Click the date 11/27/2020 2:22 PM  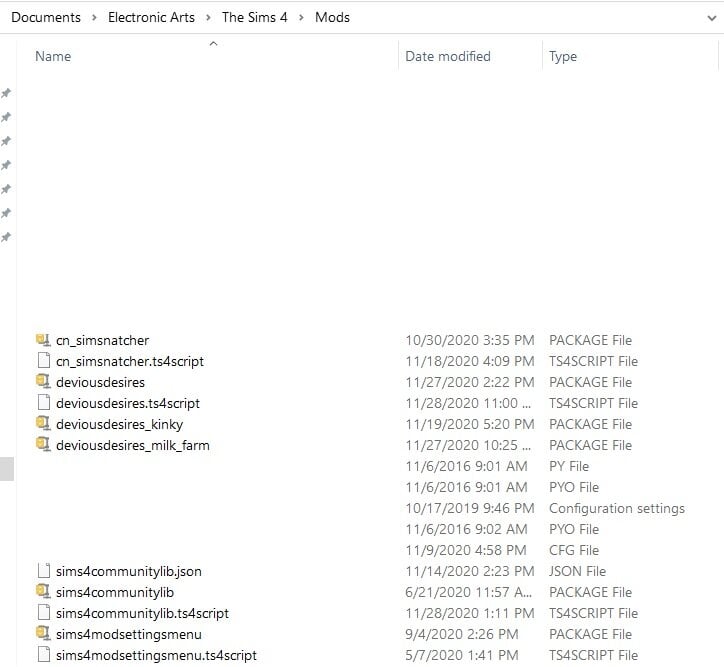coord(470,382)
